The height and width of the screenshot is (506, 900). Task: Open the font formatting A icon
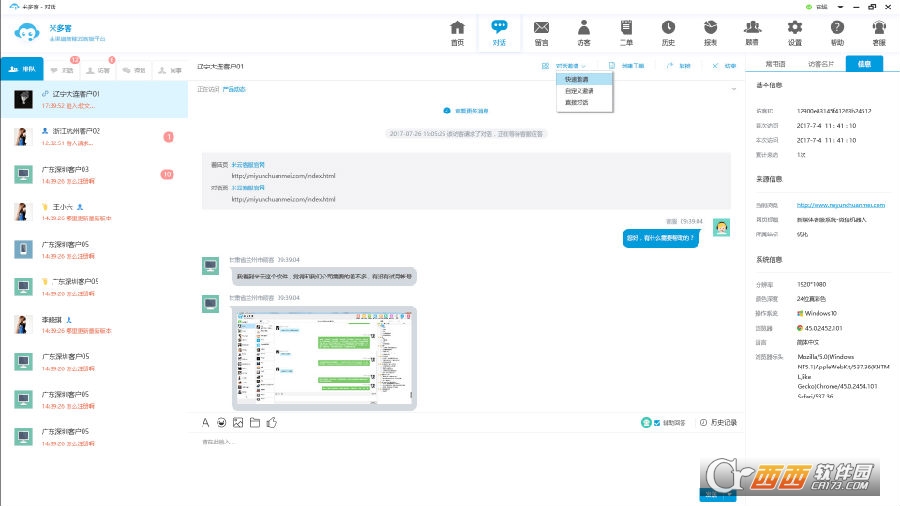click(205, 423)
